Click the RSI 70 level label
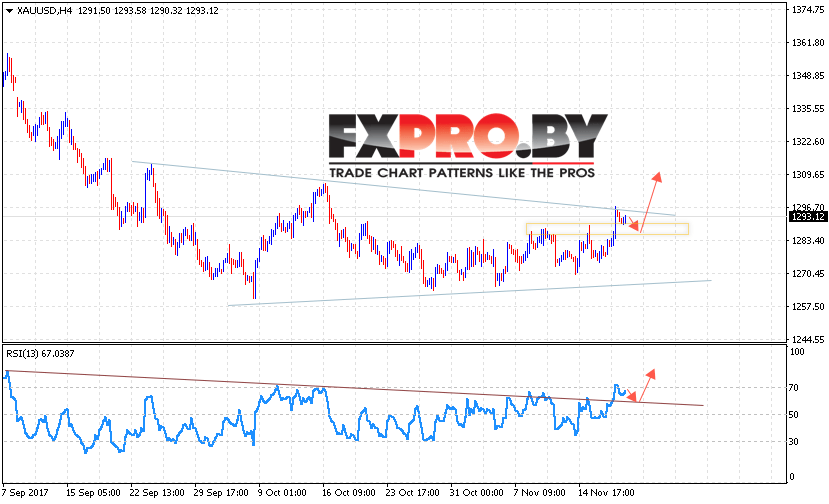This screenshot has width=829, height=504. [x=793, y=388]
